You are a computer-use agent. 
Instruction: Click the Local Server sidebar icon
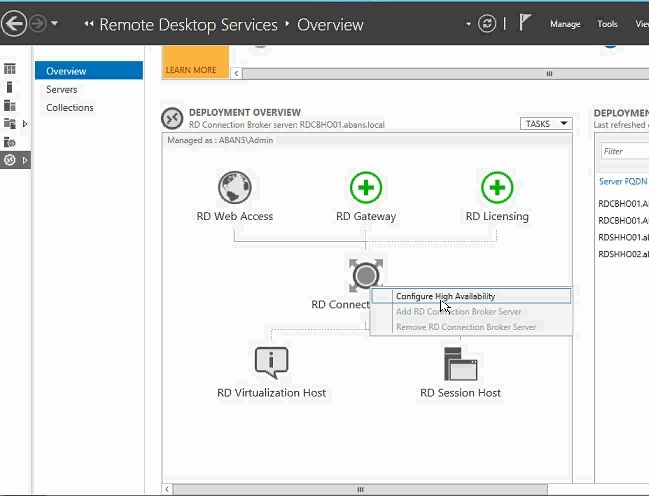click(10, 87)
